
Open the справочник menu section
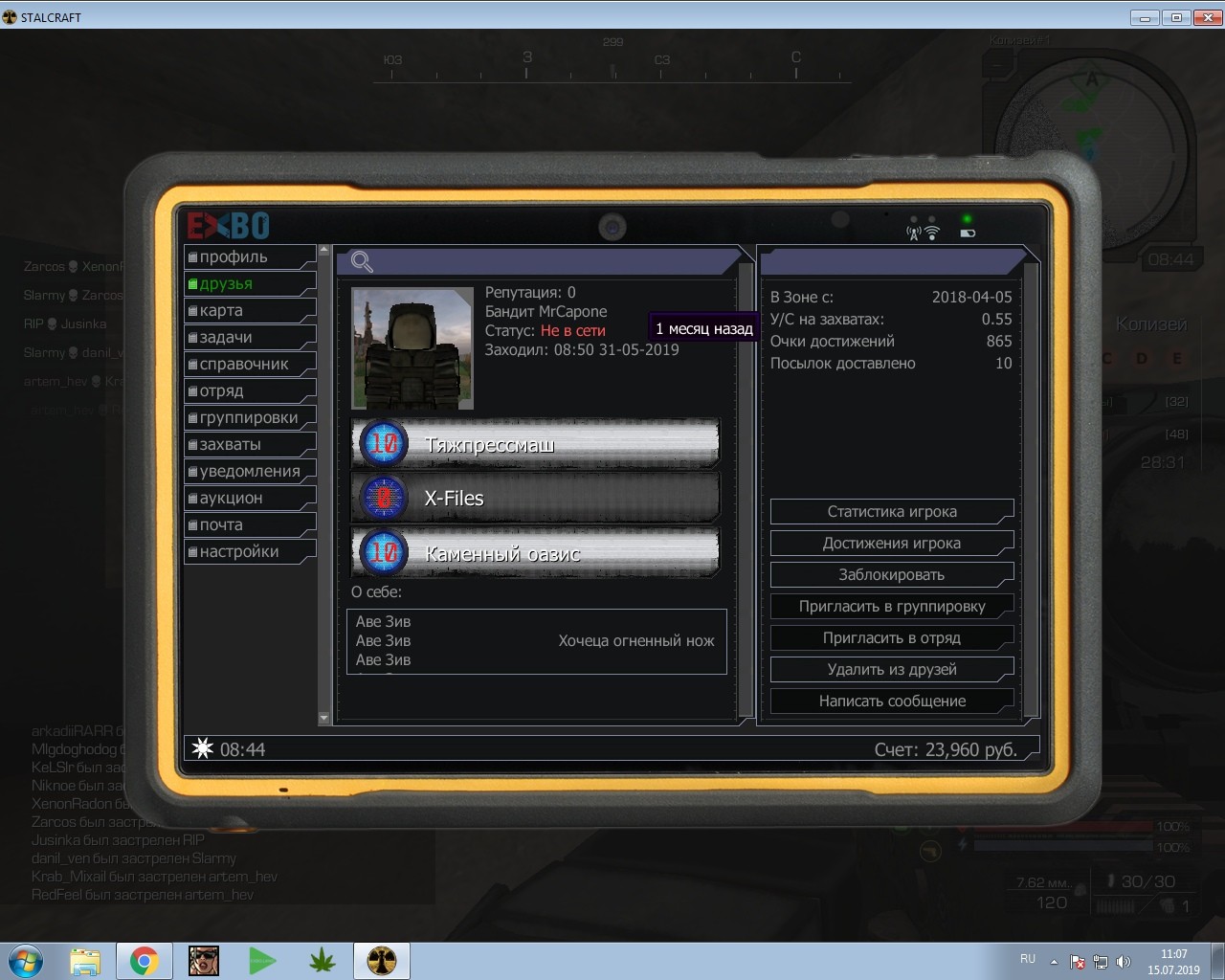point(250,365)
